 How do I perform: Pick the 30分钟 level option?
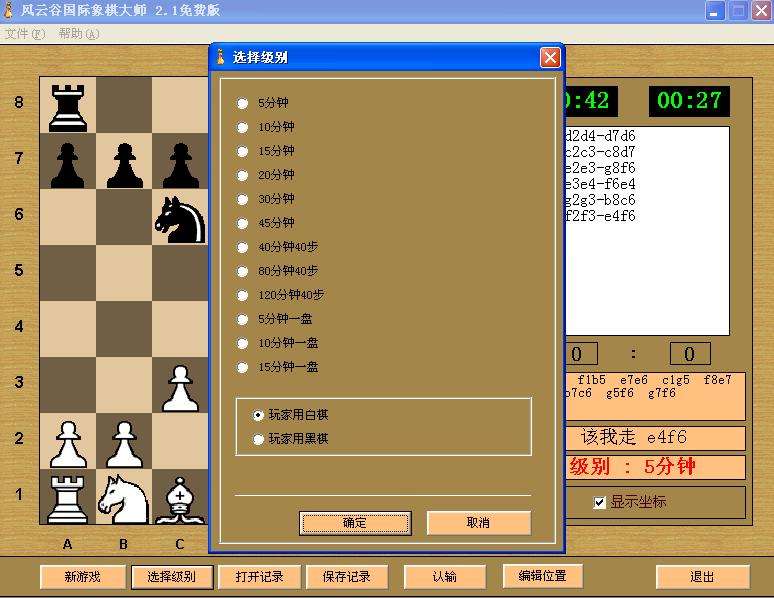pyautogui.click(x=242, y=199)
